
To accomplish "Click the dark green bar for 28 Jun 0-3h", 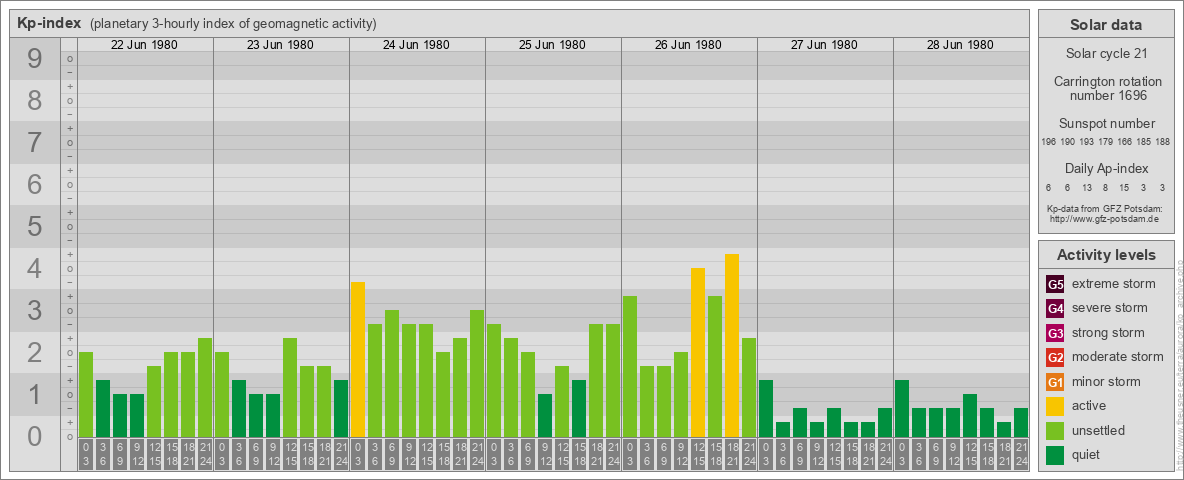I will [x=902, y=408].
